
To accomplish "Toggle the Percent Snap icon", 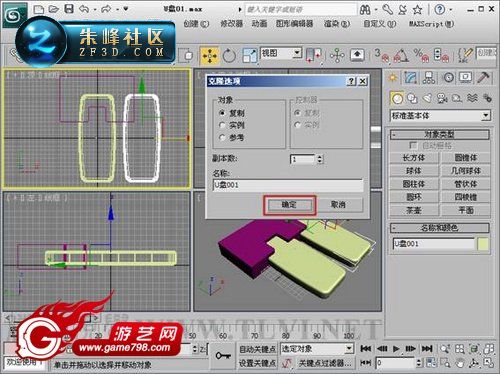I will (421, 55).
